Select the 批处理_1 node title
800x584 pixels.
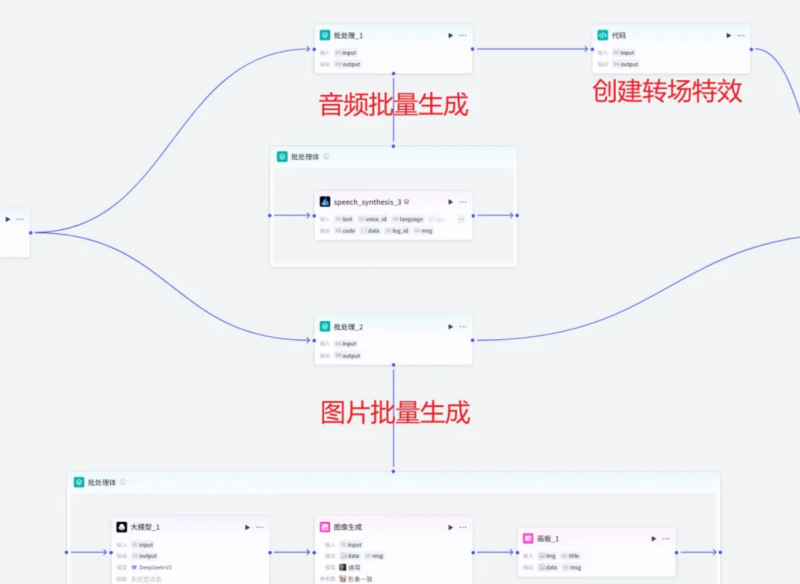[348, 35]
